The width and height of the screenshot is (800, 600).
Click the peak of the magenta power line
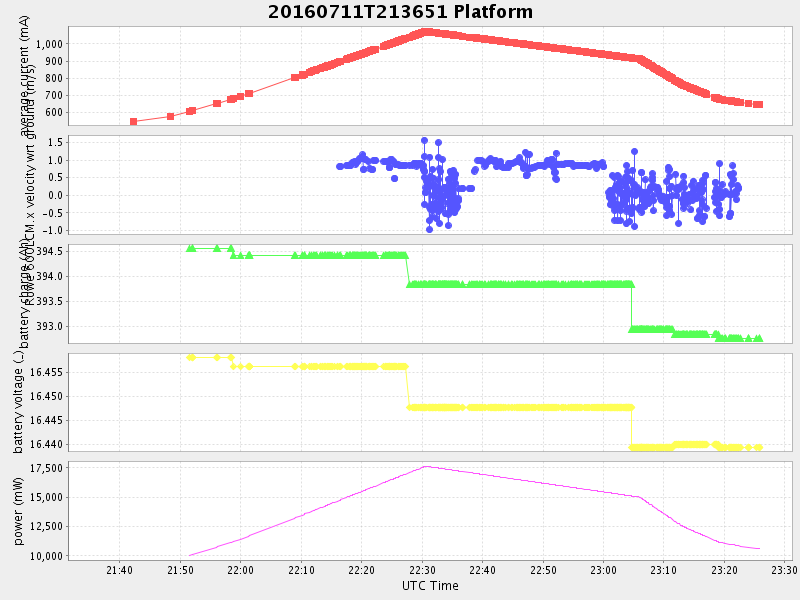(x=425, y=466)
